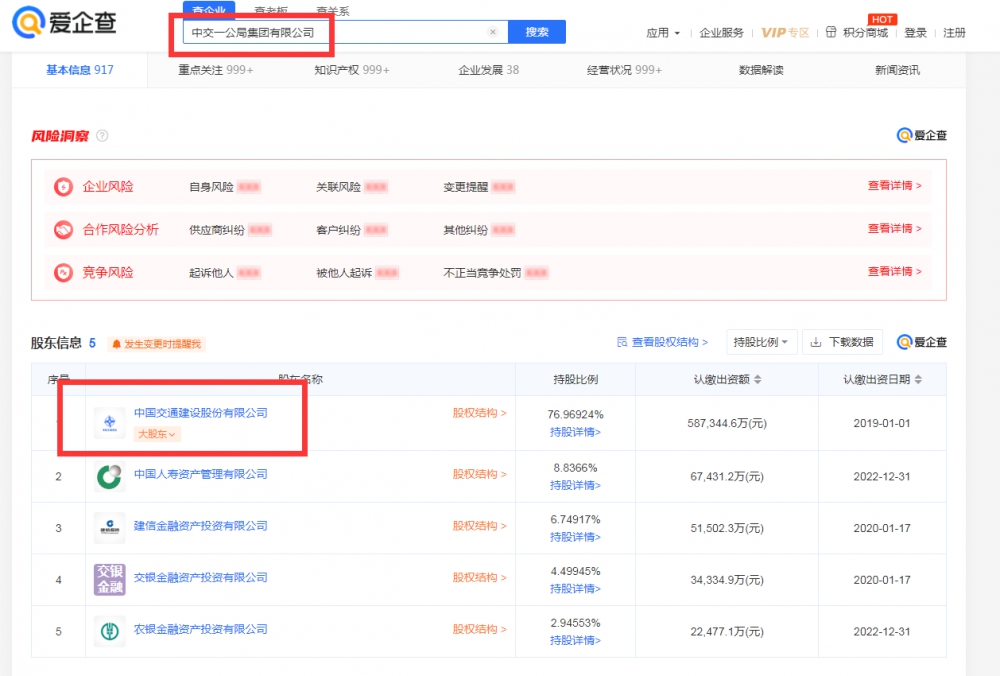Click 关联风险 in the enterprise risk row
This screenshot has height=676, width=1000.
(x=339, y=187)
